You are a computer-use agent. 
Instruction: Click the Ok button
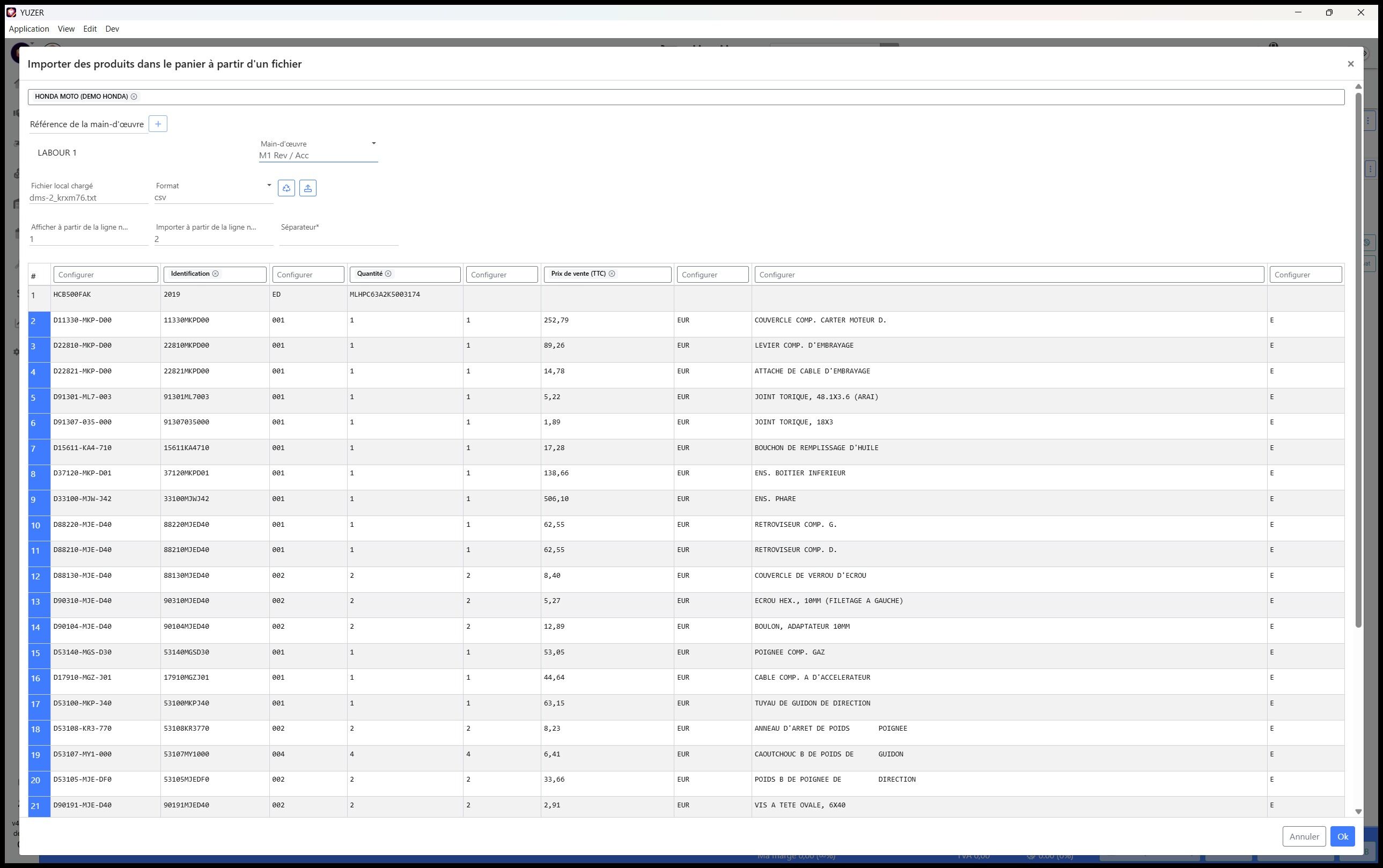click(x=1342, y=836)
